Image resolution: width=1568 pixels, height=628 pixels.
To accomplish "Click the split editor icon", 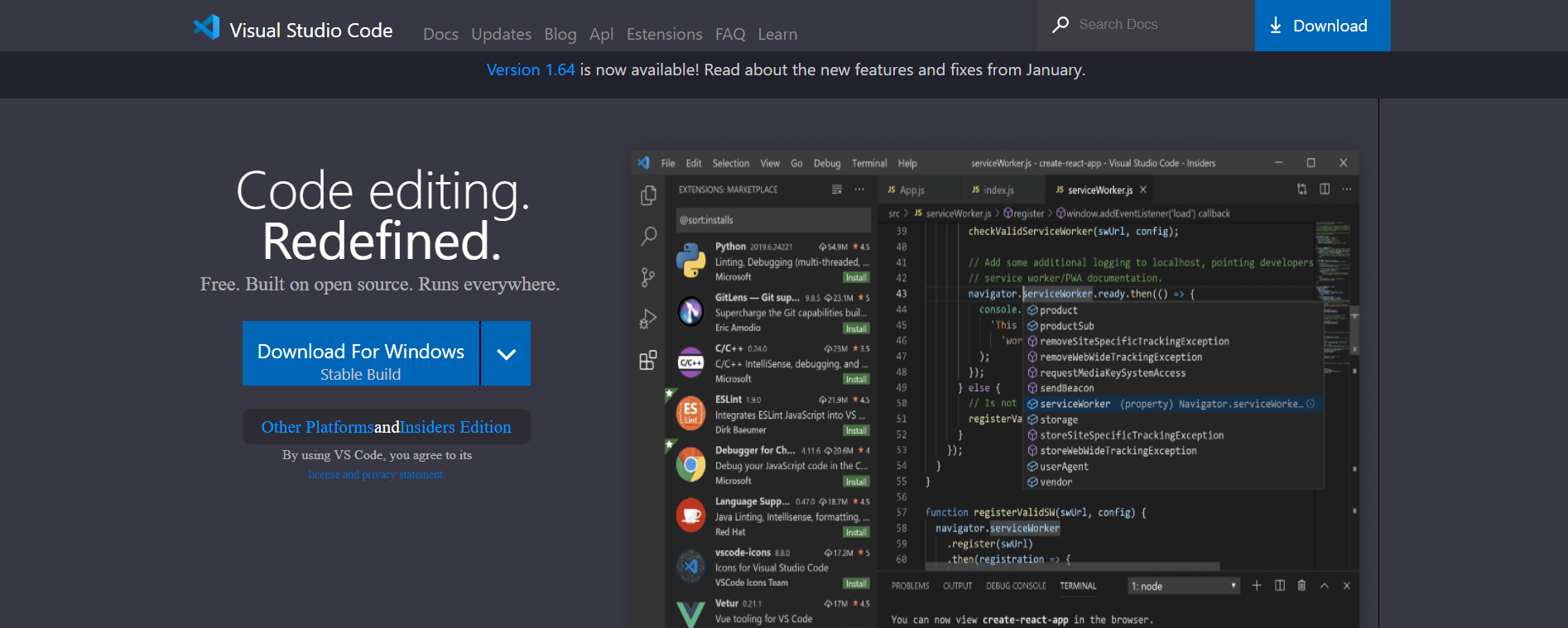I will pyautogui.click(x=1325, y=189).
